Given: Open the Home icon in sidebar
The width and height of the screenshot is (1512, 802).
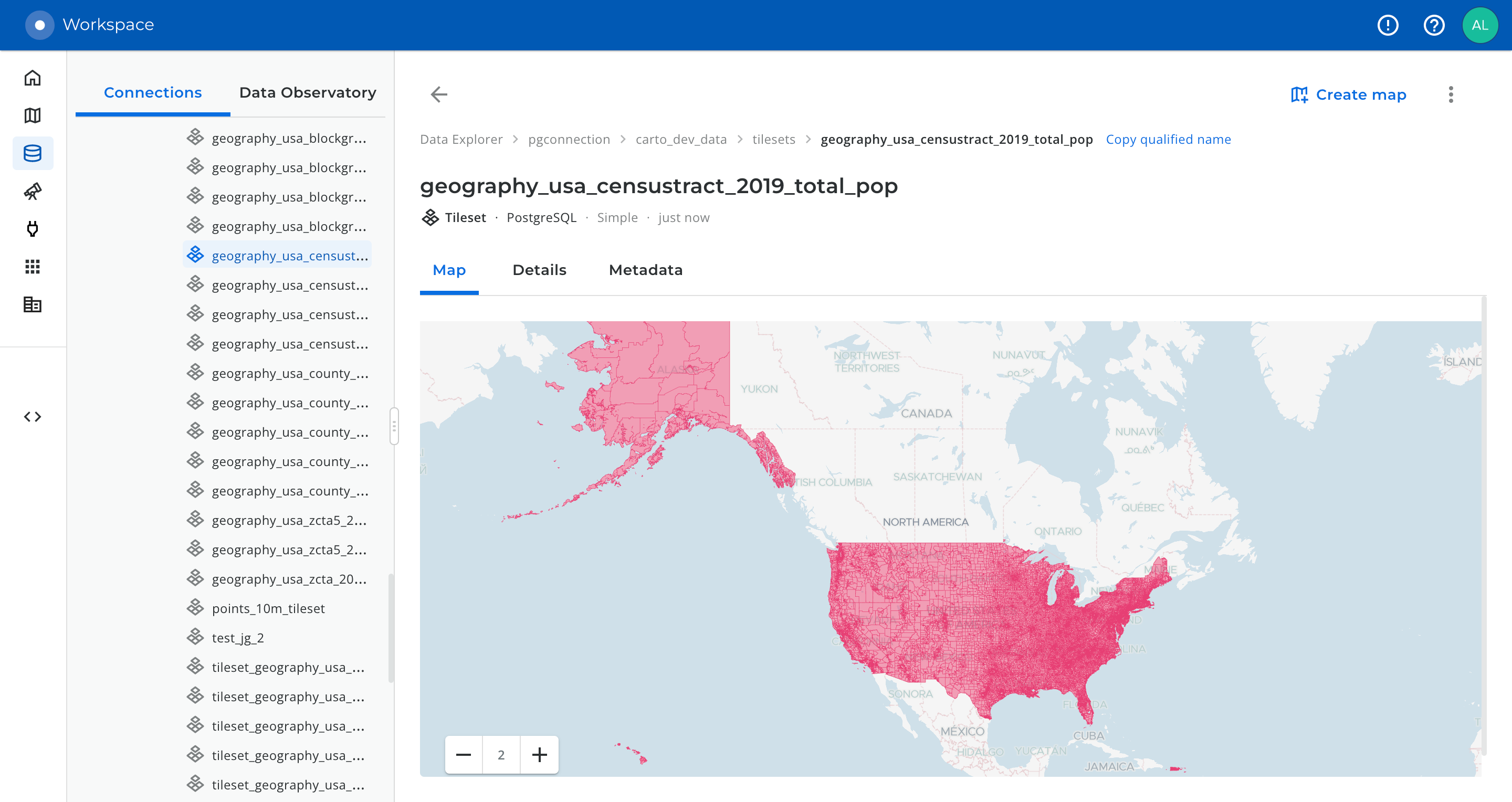Looking at the screenshot, I should (x=32, y=78).
